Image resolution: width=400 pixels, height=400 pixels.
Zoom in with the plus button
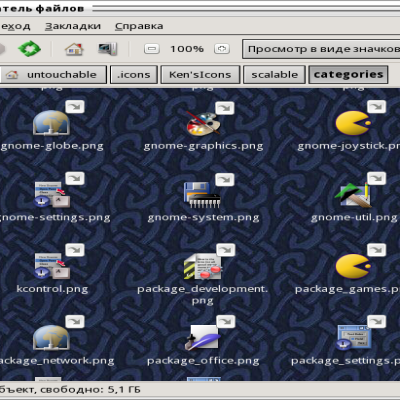[x=222, y=49]
